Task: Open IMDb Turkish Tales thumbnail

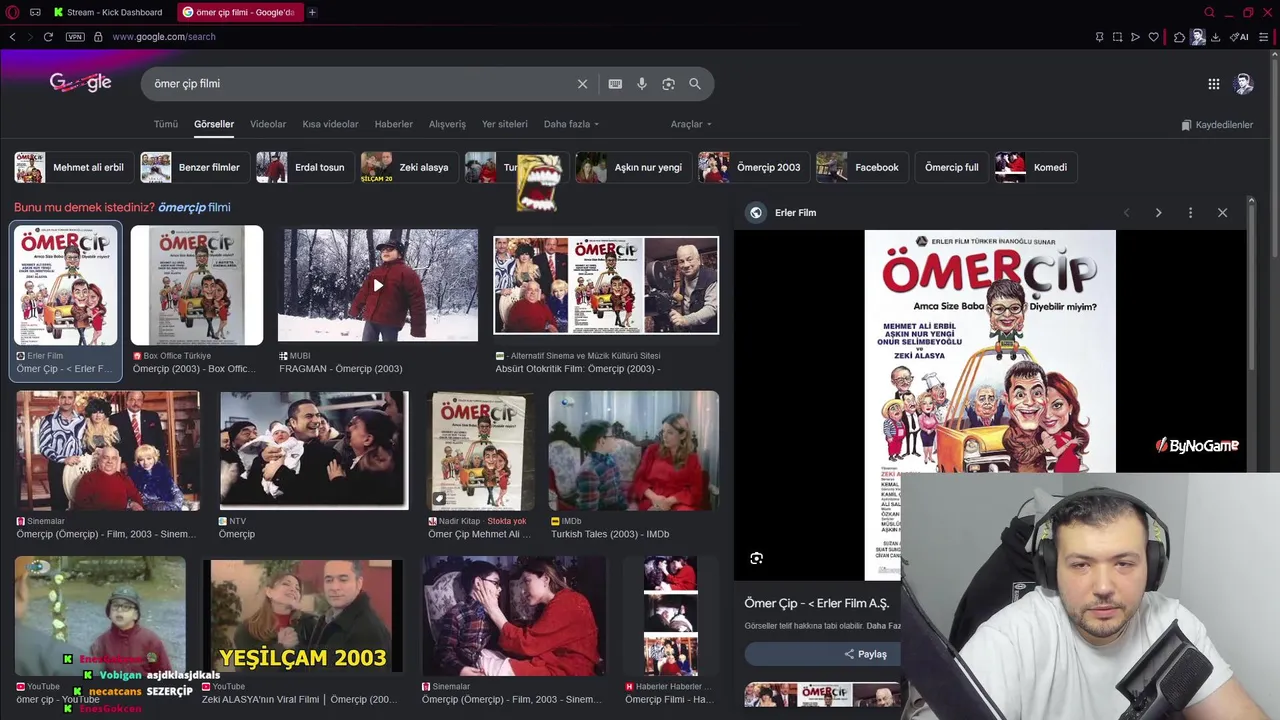Action: (x=633, y=450)
